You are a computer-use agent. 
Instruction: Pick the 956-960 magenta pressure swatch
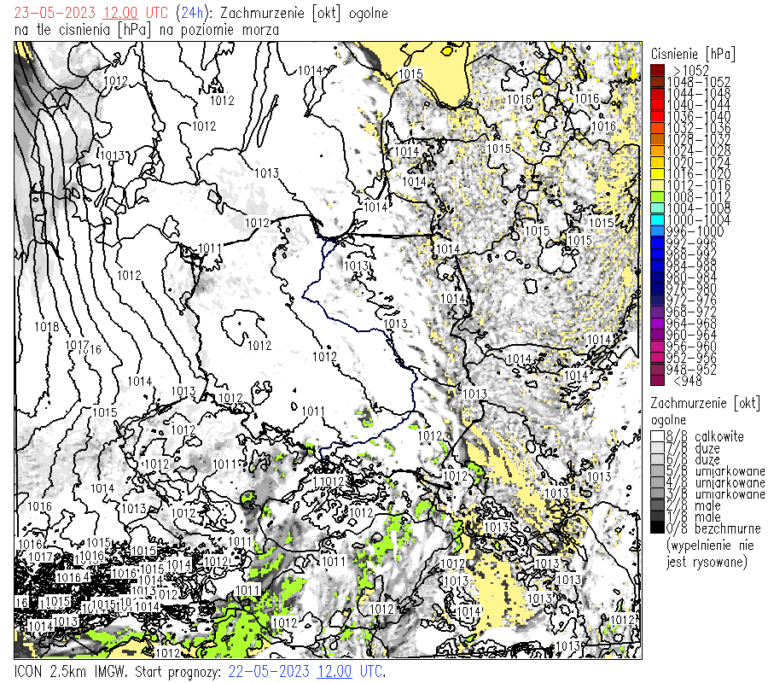click(657, 346)
